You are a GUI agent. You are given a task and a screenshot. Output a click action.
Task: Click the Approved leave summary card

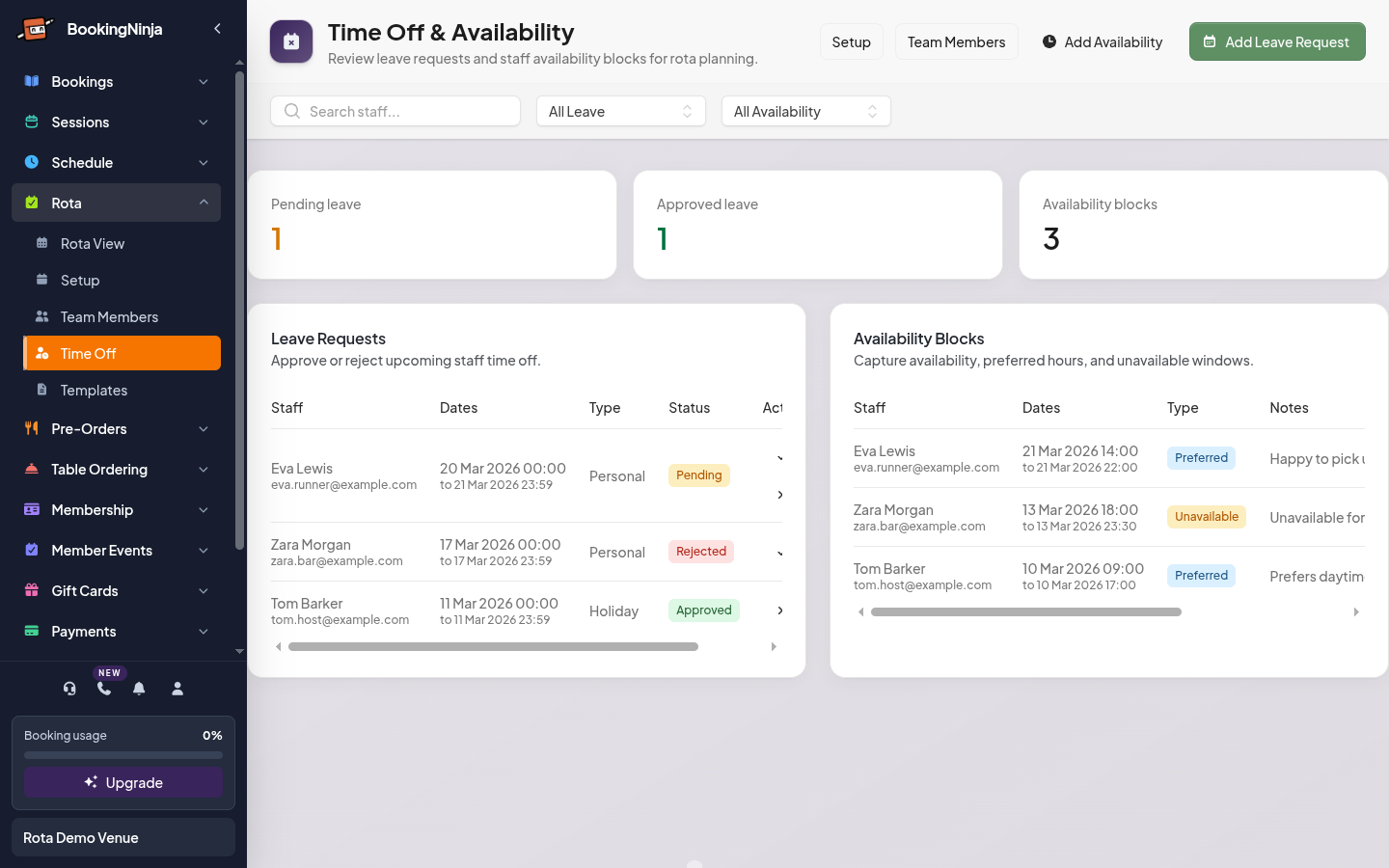pos(818,225)
